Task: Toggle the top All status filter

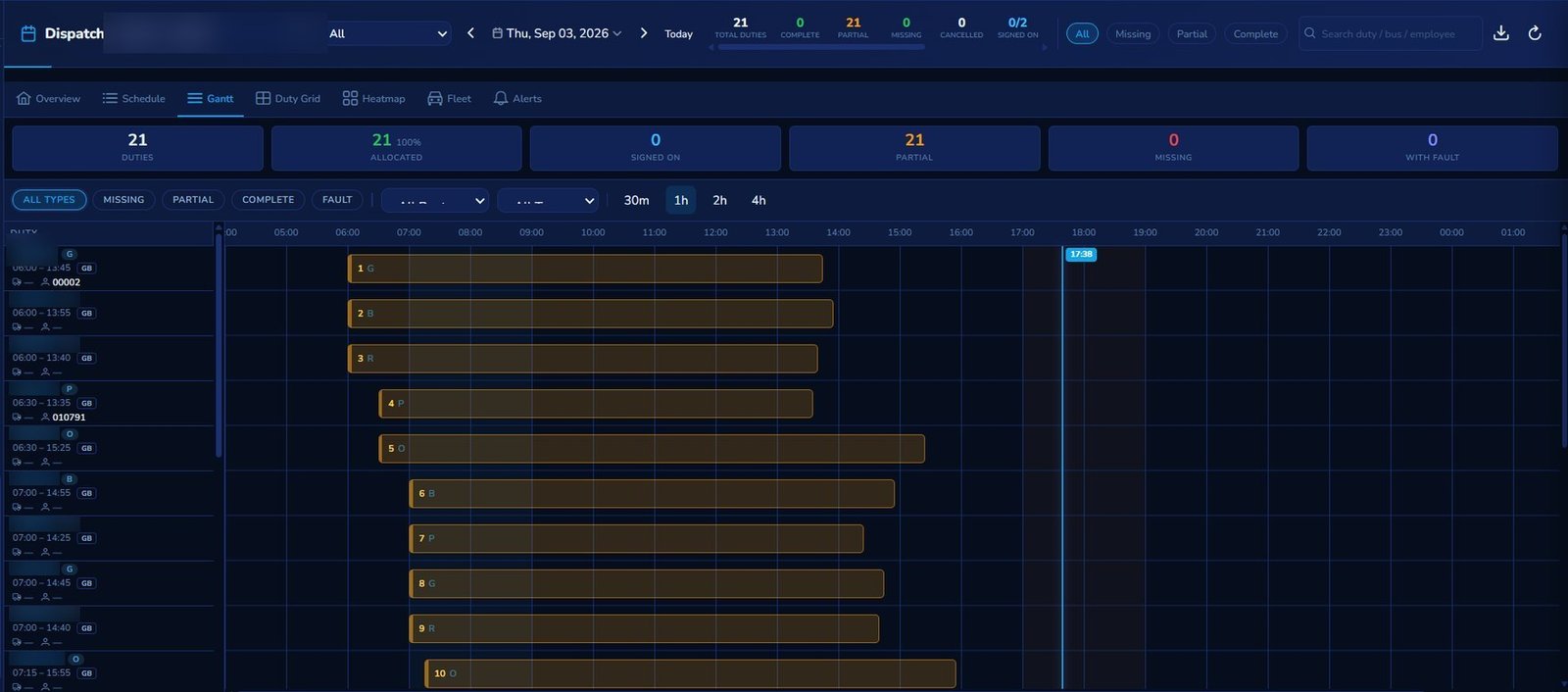Action: 1082,33
